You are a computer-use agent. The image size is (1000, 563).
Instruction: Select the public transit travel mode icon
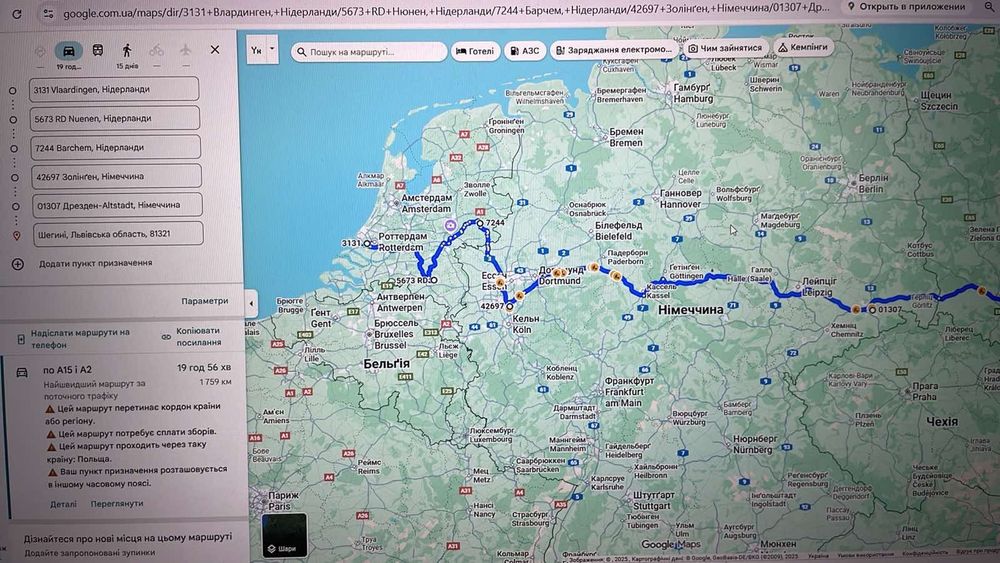click(x=98, y=50)
